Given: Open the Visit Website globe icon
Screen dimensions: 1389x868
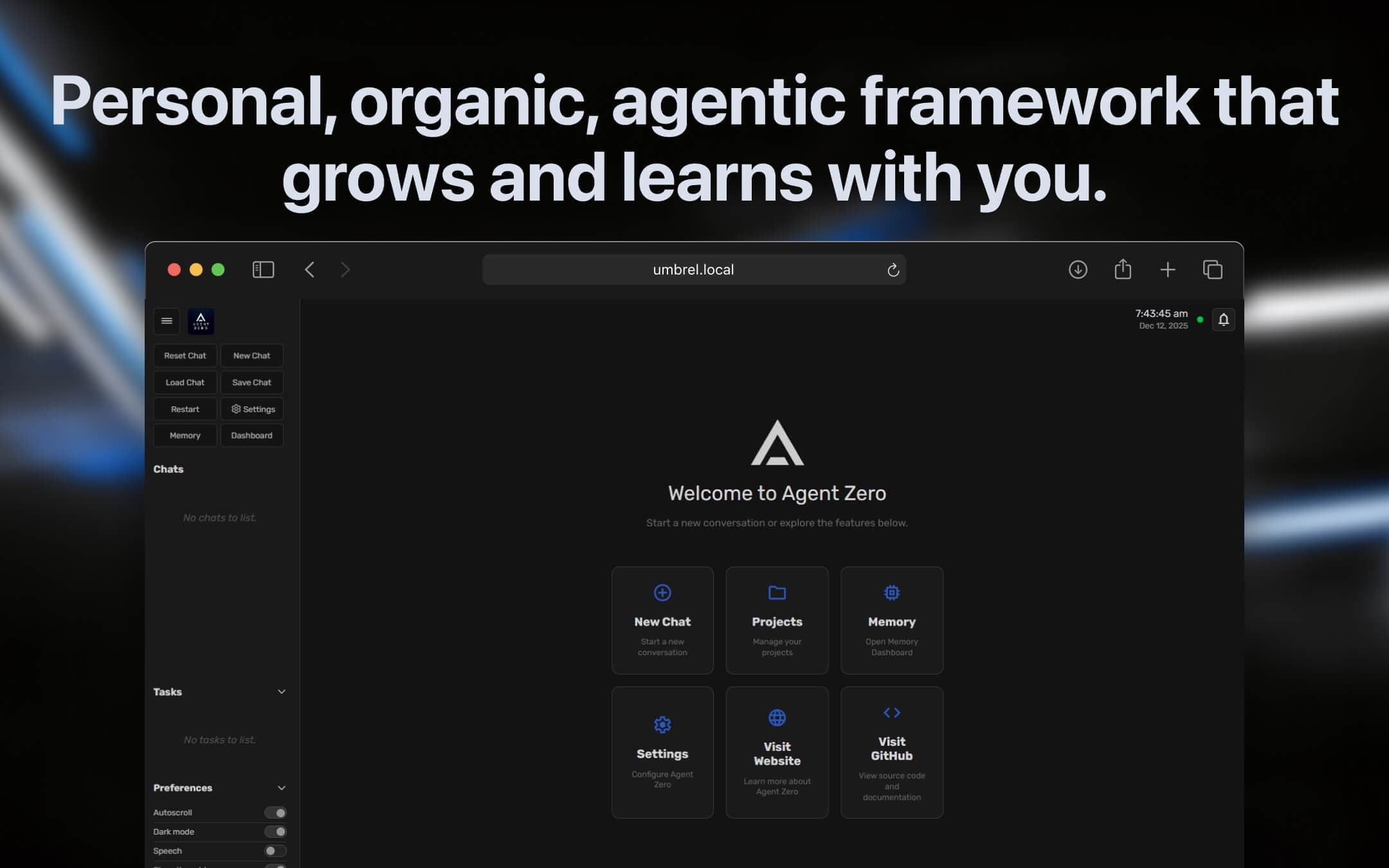Looking at the screenshot, I should (777, 716).
